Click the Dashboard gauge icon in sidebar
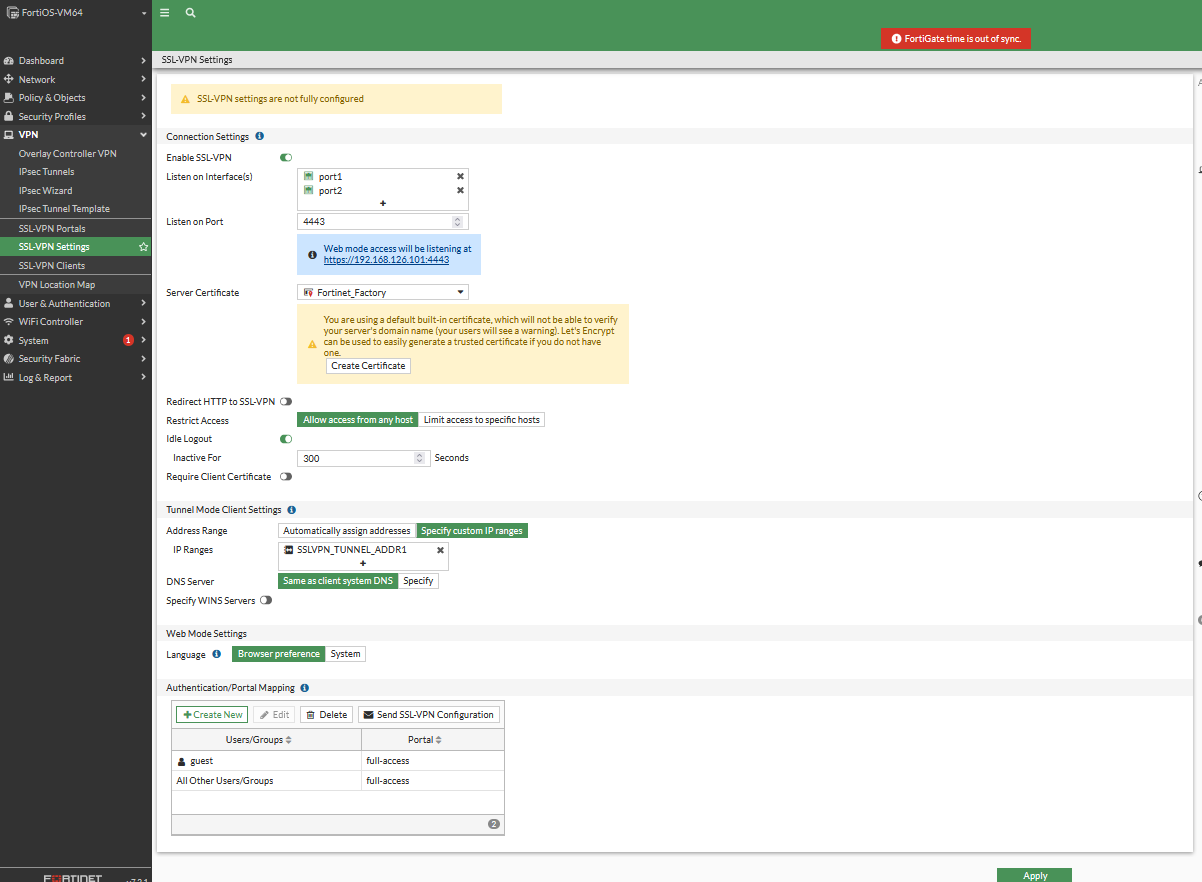 [9, 61]
